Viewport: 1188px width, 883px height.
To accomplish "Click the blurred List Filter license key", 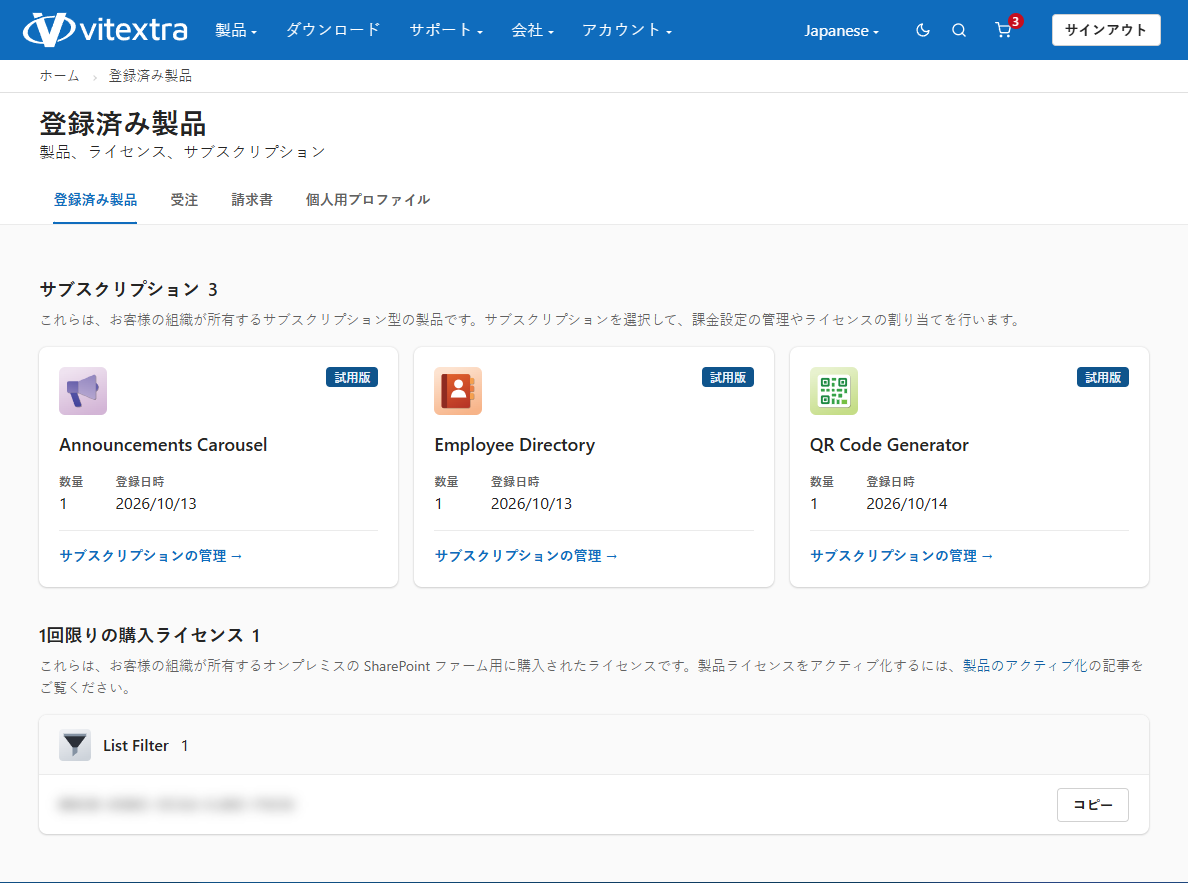I will (176, 804).
